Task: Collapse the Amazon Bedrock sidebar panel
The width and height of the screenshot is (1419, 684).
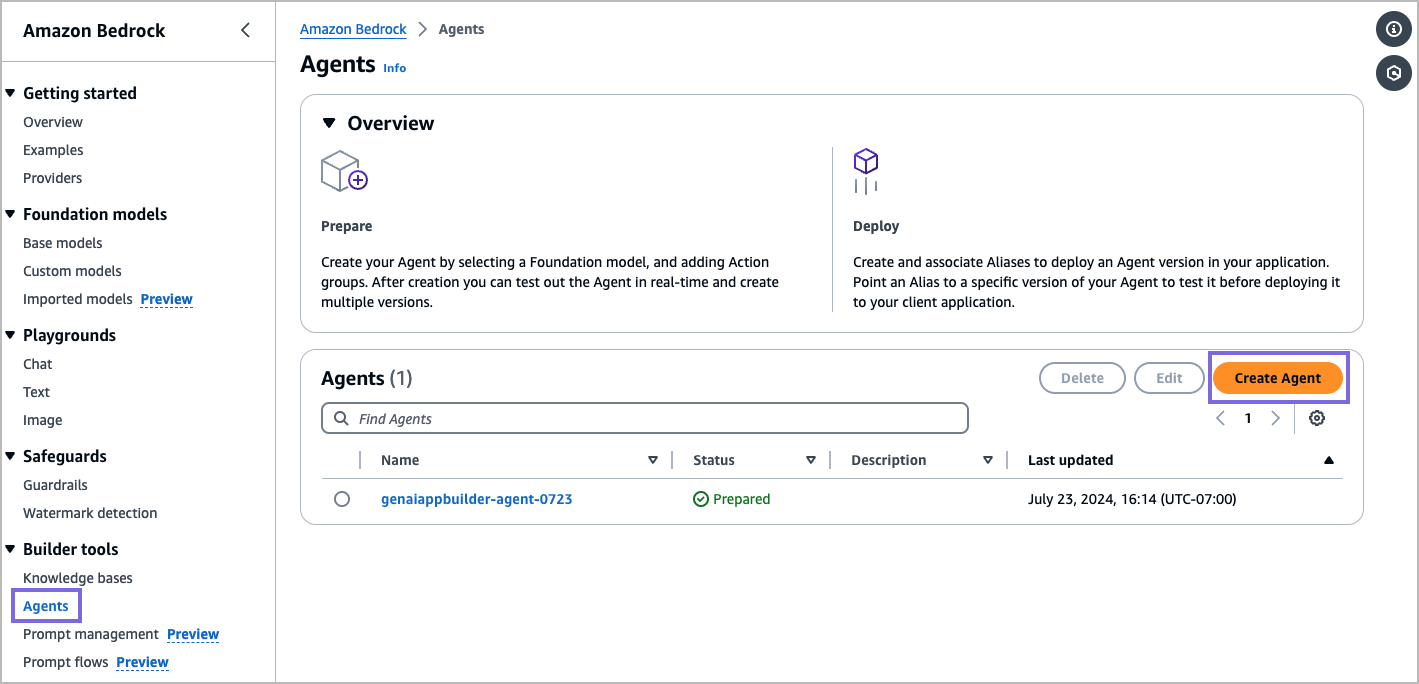Action: point(245,30)
